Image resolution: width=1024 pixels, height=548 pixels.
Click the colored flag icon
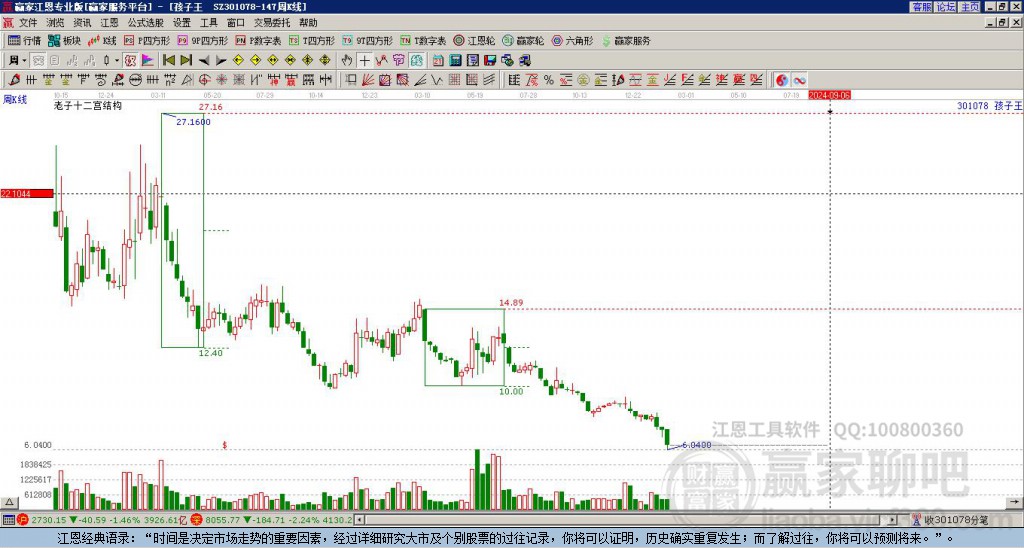click(148, 61)
